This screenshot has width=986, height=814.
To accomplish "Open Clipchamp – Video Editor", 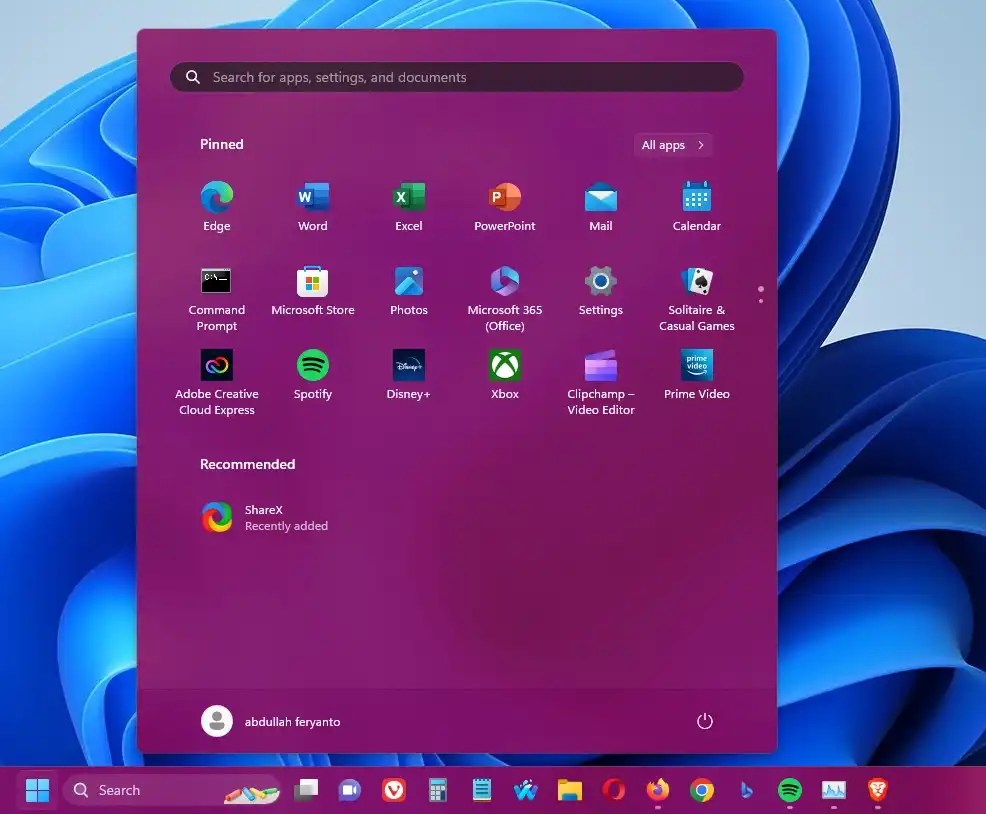I will (600, 367).
